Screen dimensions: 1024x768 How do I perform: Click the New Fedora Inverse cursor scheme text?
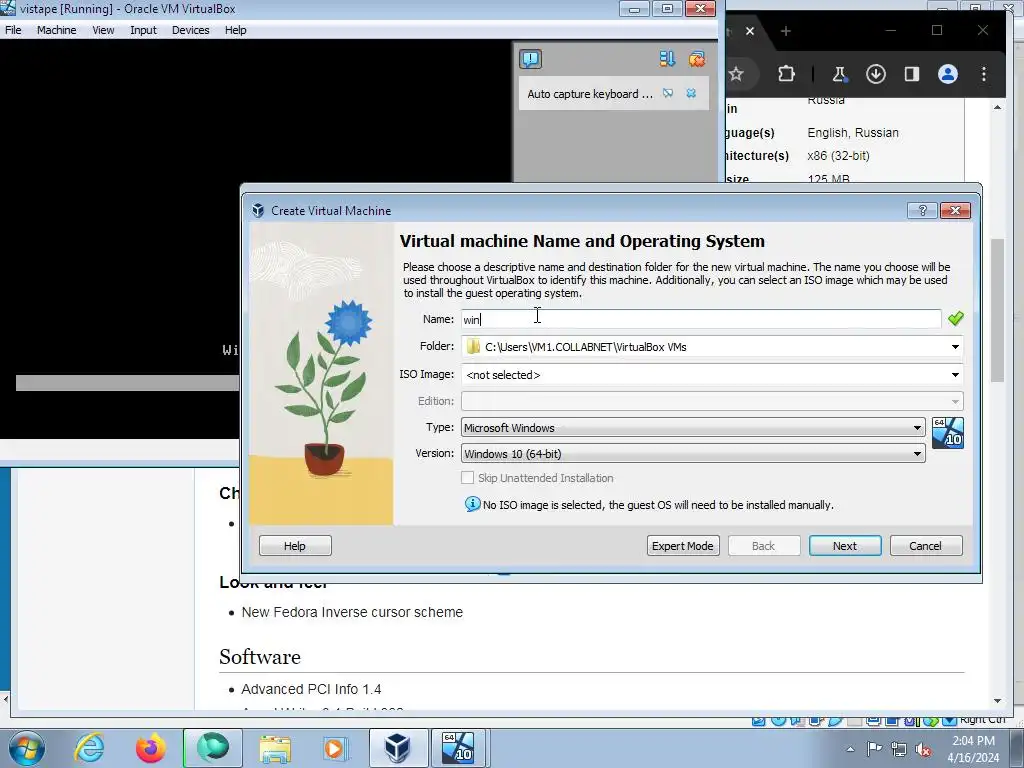352,612
